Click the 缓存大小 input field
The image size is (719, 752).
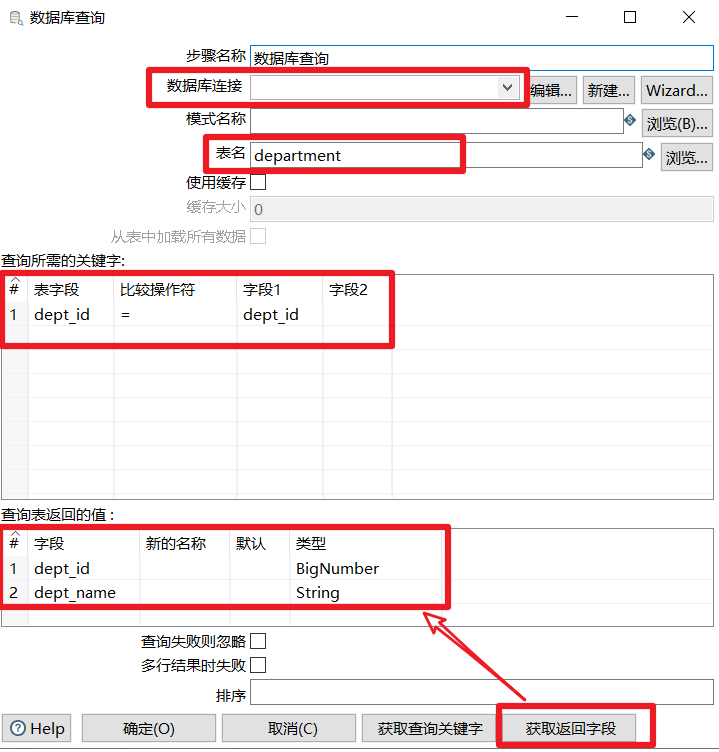click(482, 209)
